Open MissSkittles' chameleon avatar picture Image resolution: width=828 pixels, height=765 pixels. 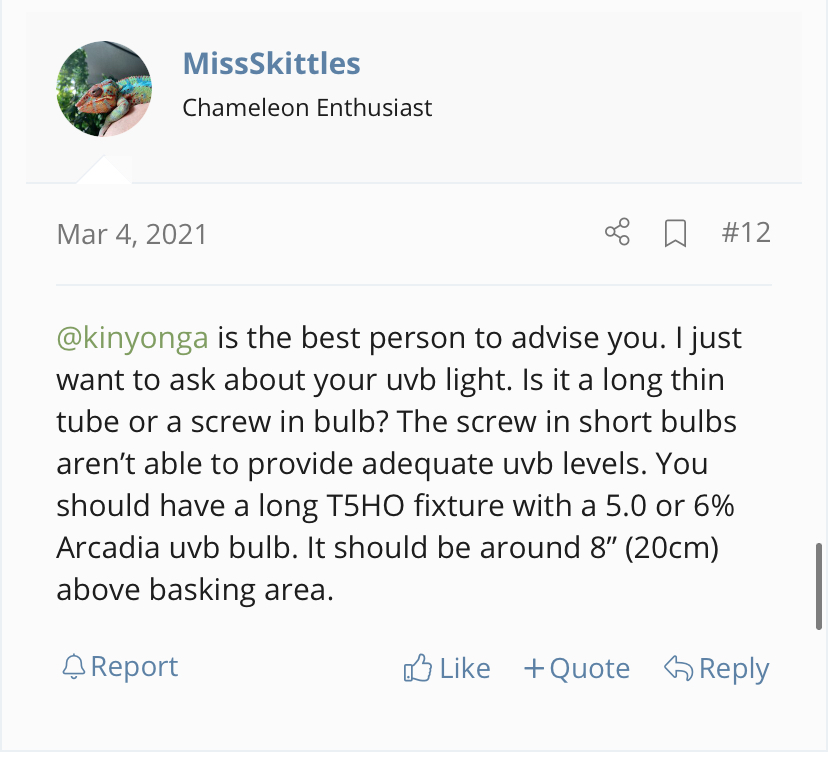[103, 88]
